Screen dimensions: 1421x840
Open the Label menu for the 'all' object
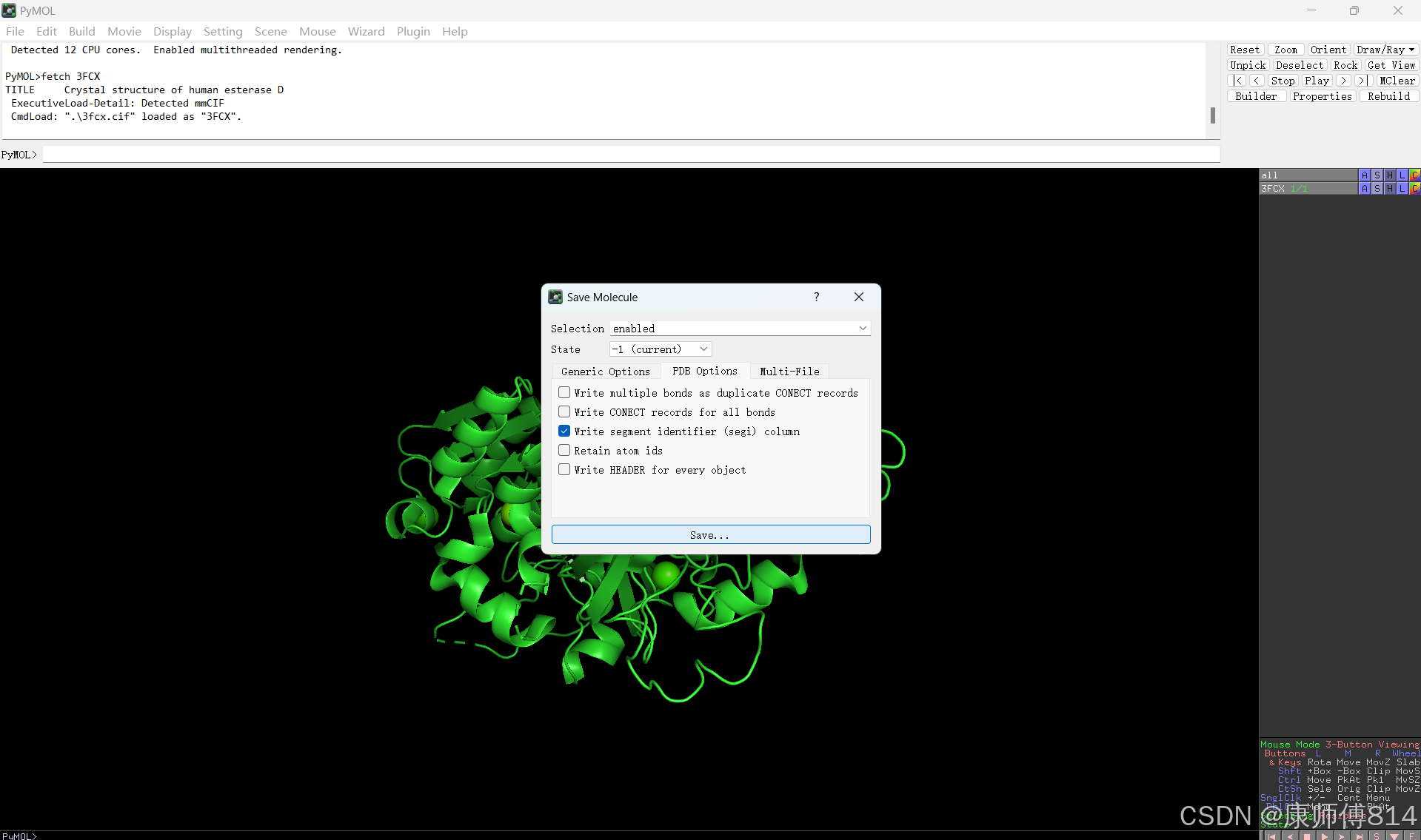[x=1402, y=175]
